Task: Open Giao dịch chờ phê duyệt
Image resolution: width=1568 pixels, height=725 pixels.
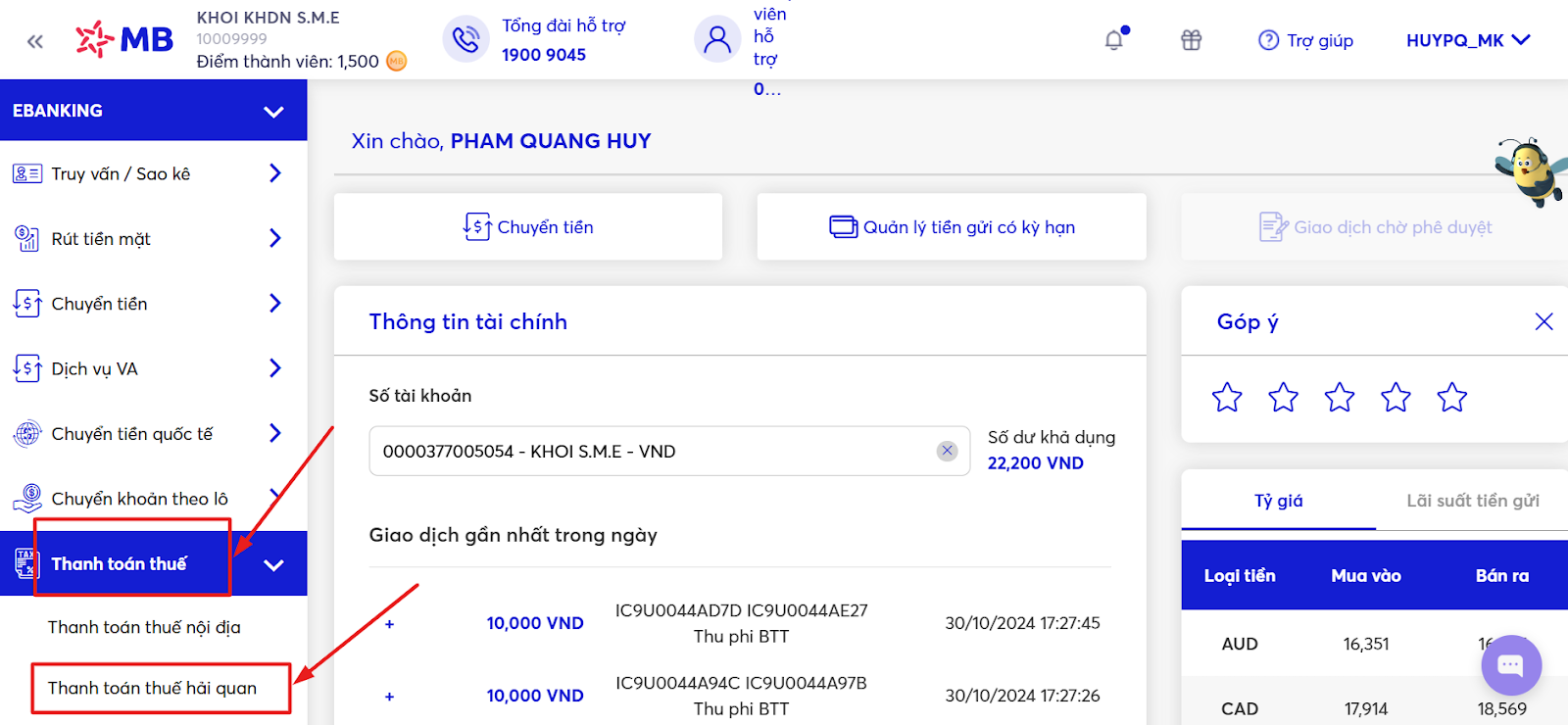Action: click(1375, 226)
